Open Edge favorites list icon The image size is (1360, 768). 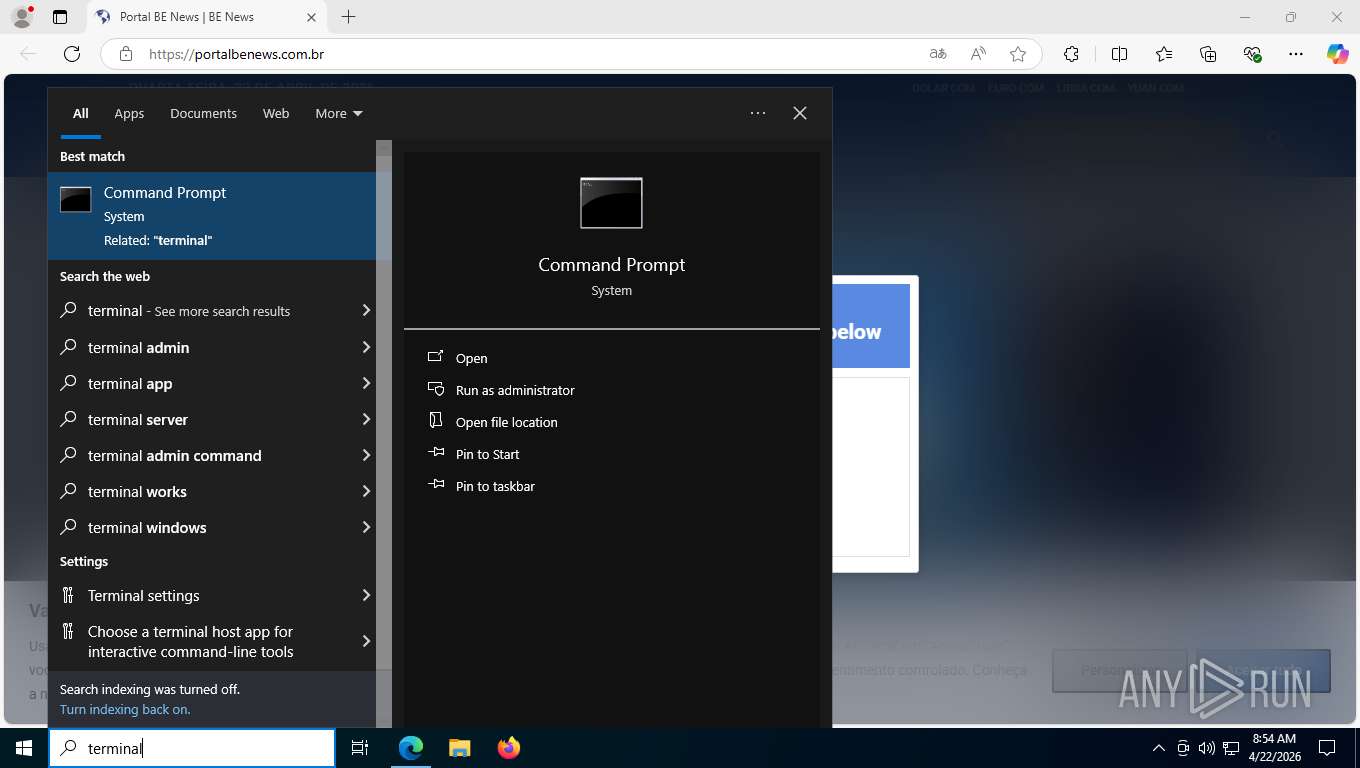pos(1164,54)
